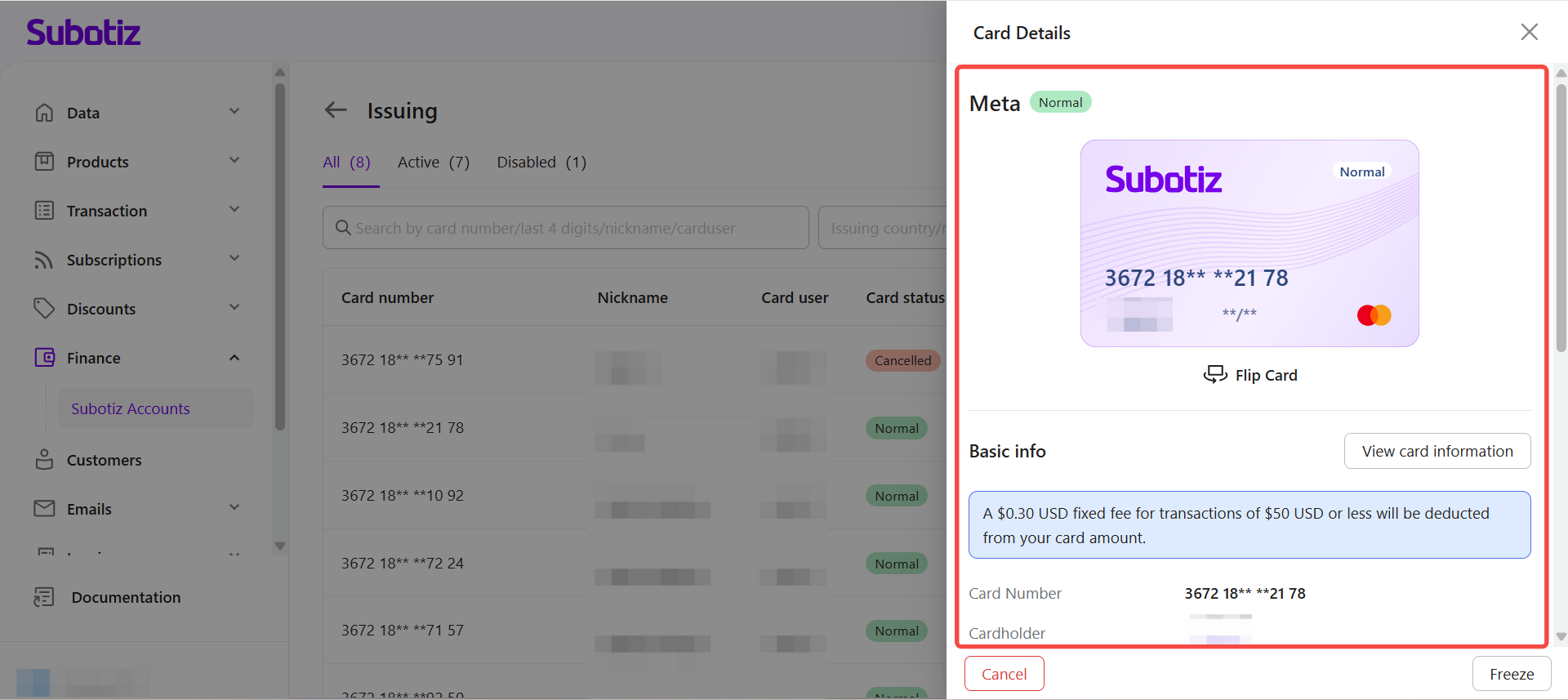Screen dimensions: 1568x700
Task: Click the Customers person icon
Action: [44, 460]
